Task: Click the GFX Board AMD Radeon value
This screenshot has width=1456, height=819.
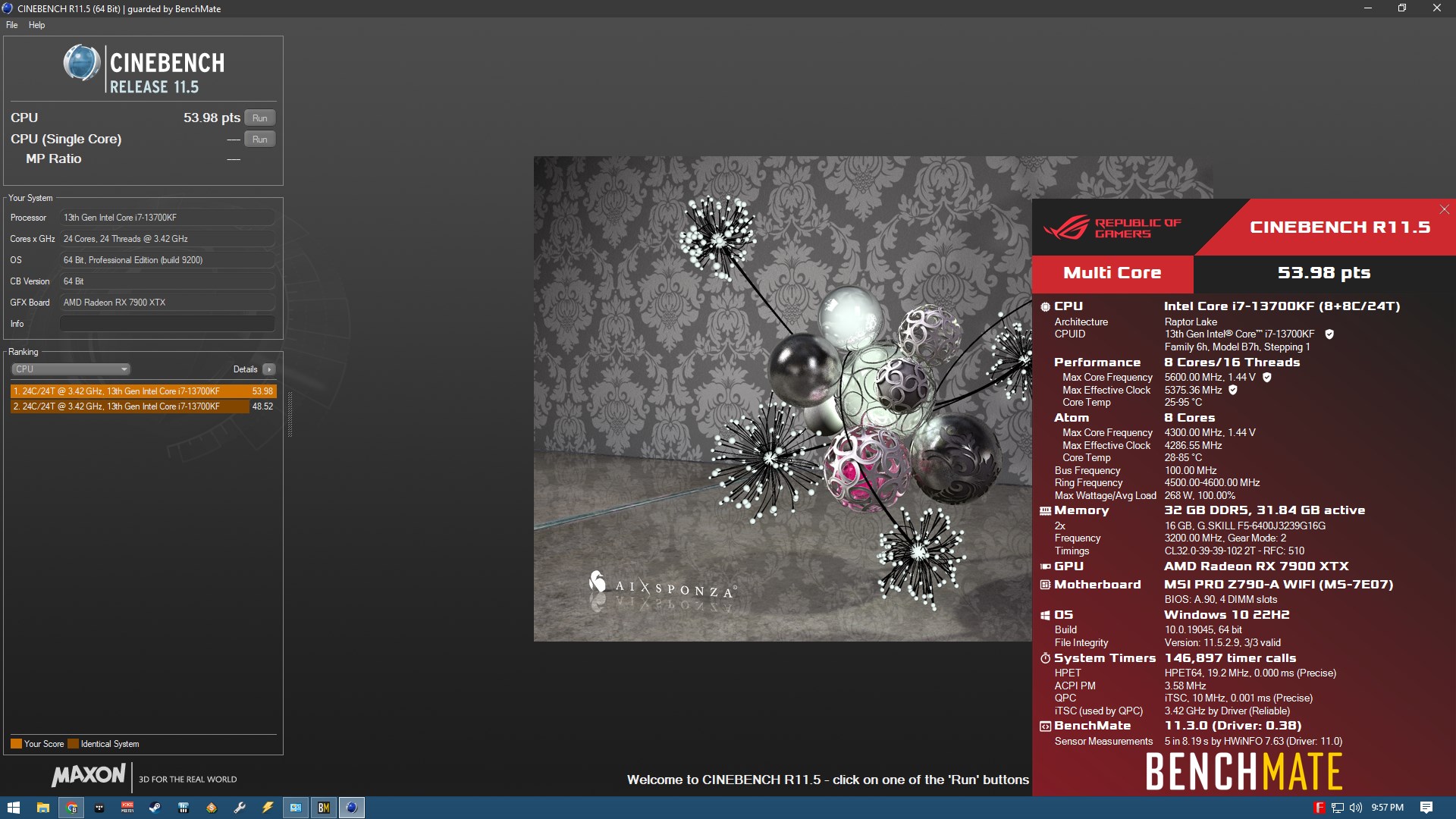Action: (167, 303)
